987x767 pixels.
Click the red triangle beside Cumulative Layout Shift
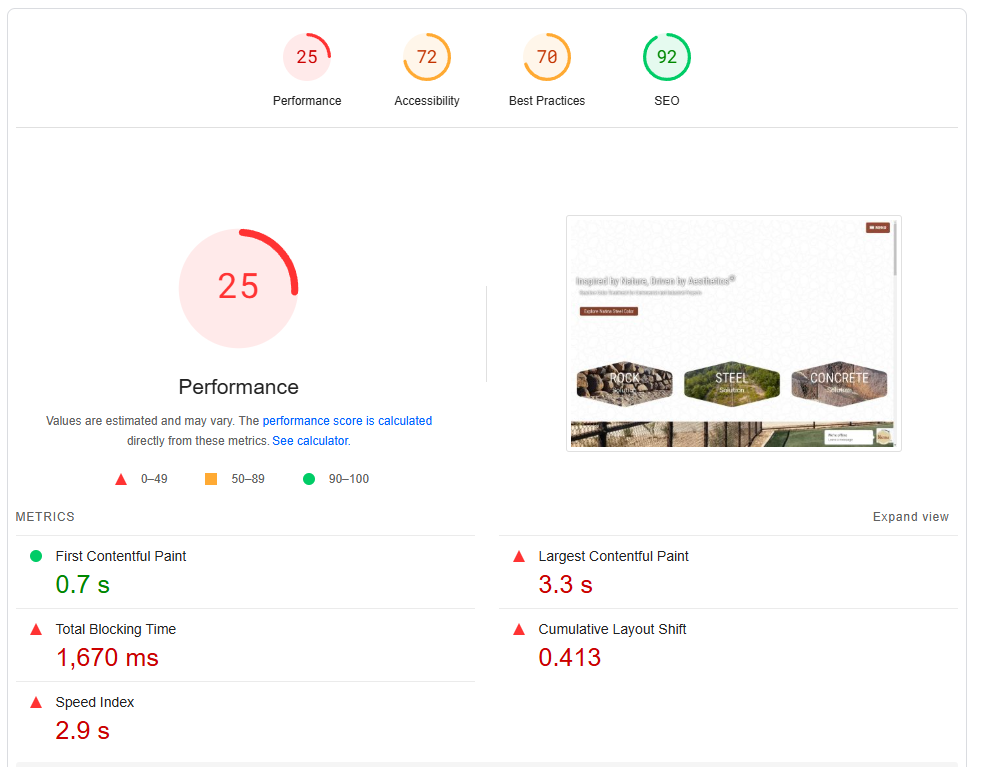point(519,629)
